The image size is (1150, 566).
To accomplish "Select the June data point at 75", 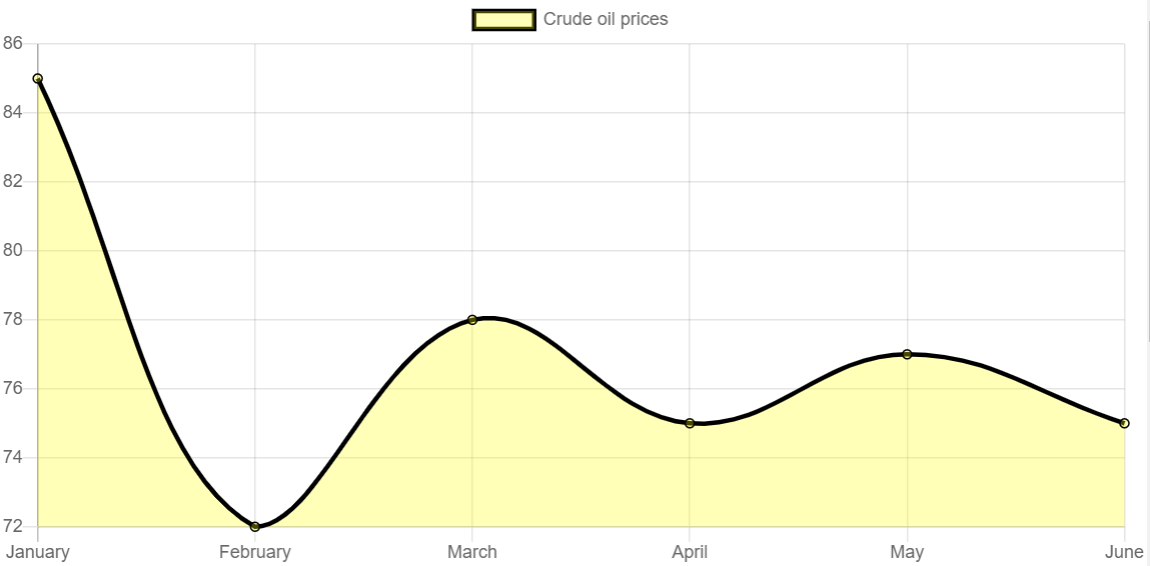I will click(x=1124, y=423).
